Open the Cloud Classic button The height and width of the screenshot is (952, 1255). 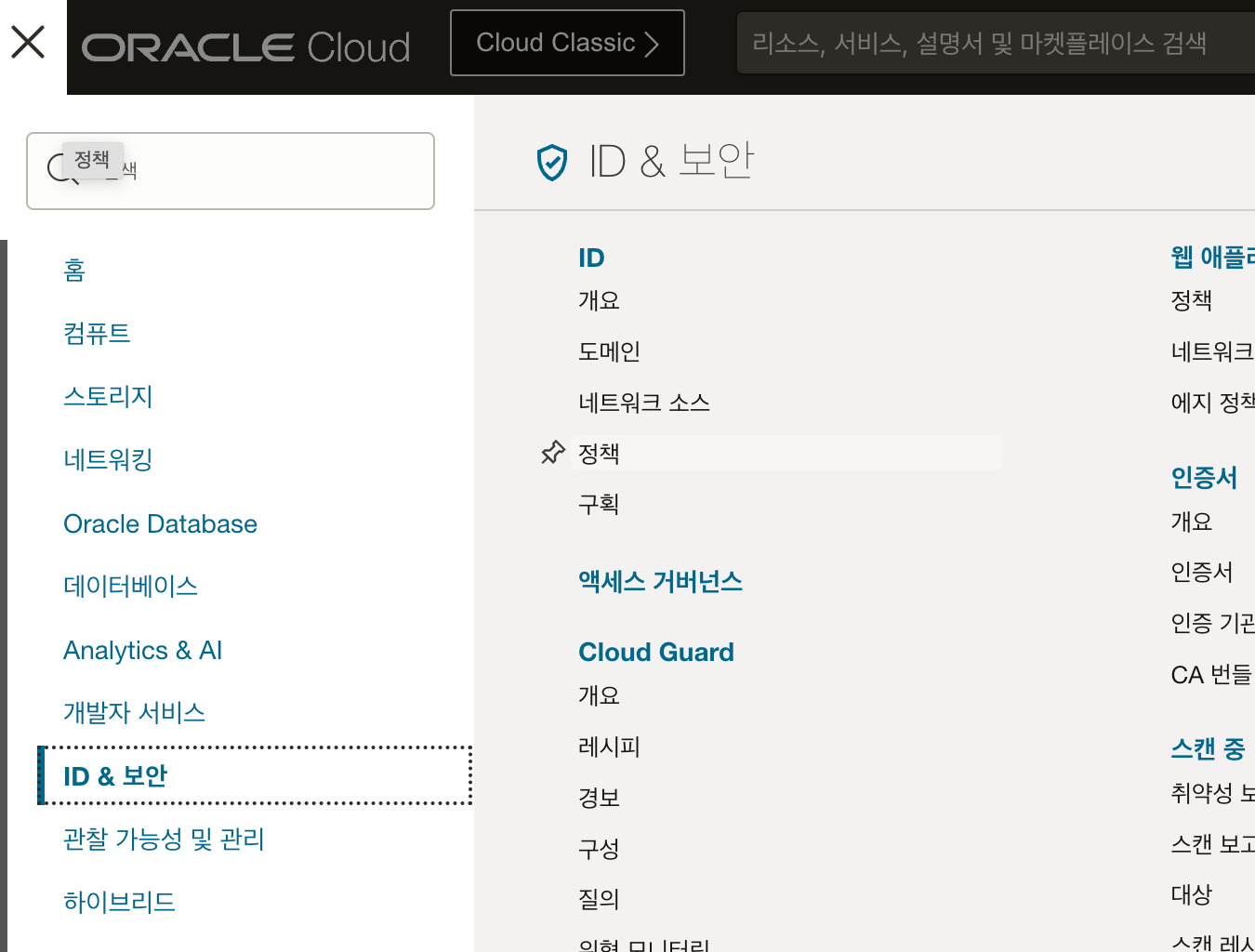coord(567,43)
